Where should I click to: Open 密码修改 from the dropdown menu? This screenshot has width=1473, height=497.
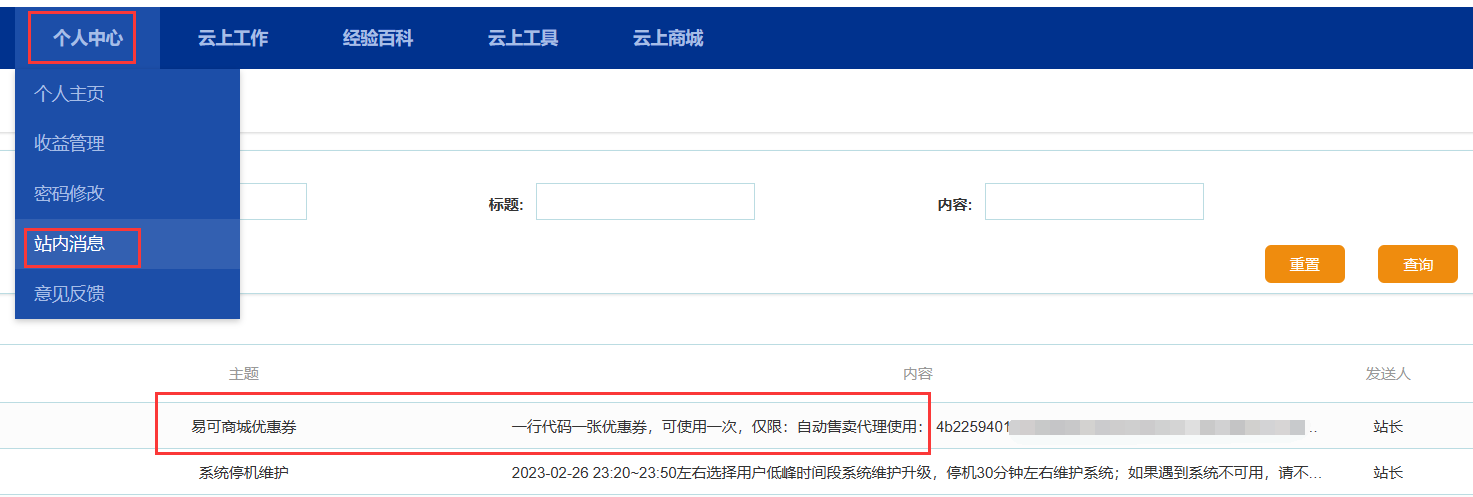point(69,194)
